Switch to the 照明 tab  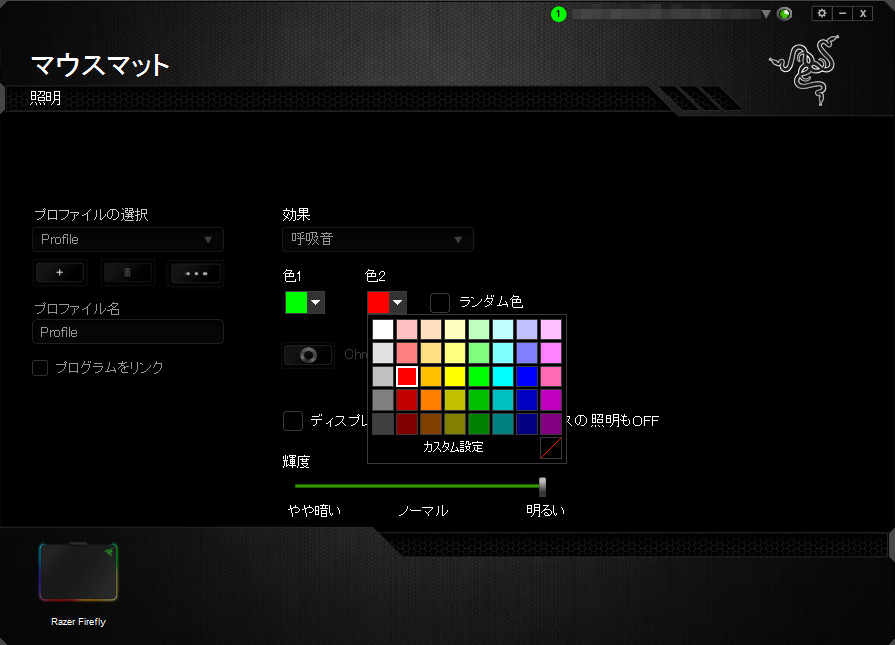pyautogui.click(x=46, y=98)
